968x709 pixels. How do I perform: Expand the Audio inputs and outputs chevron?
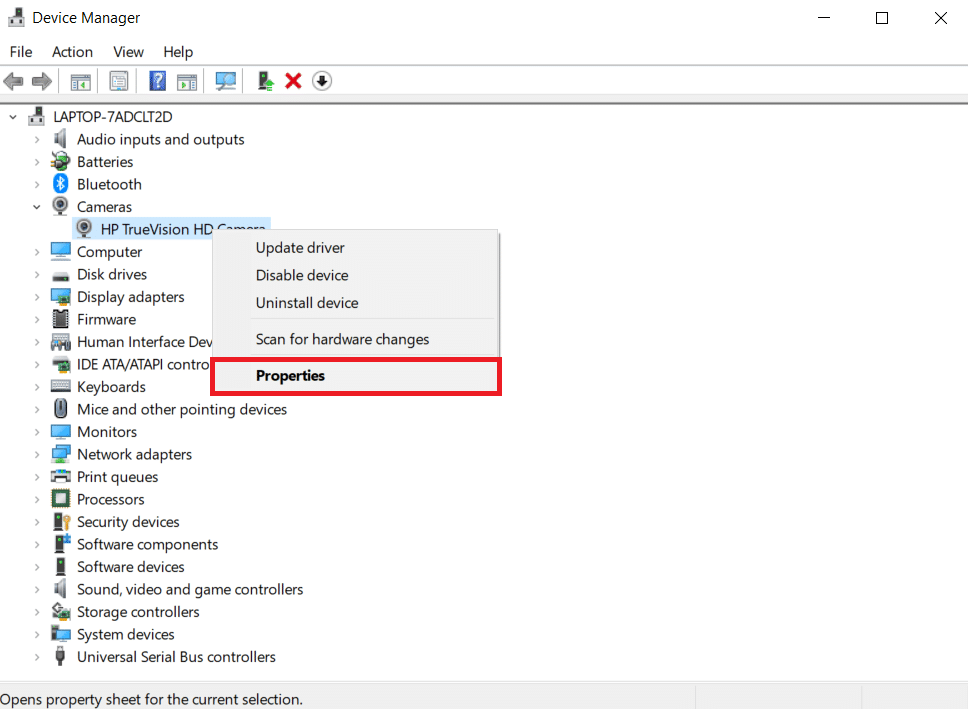point(37,140)
